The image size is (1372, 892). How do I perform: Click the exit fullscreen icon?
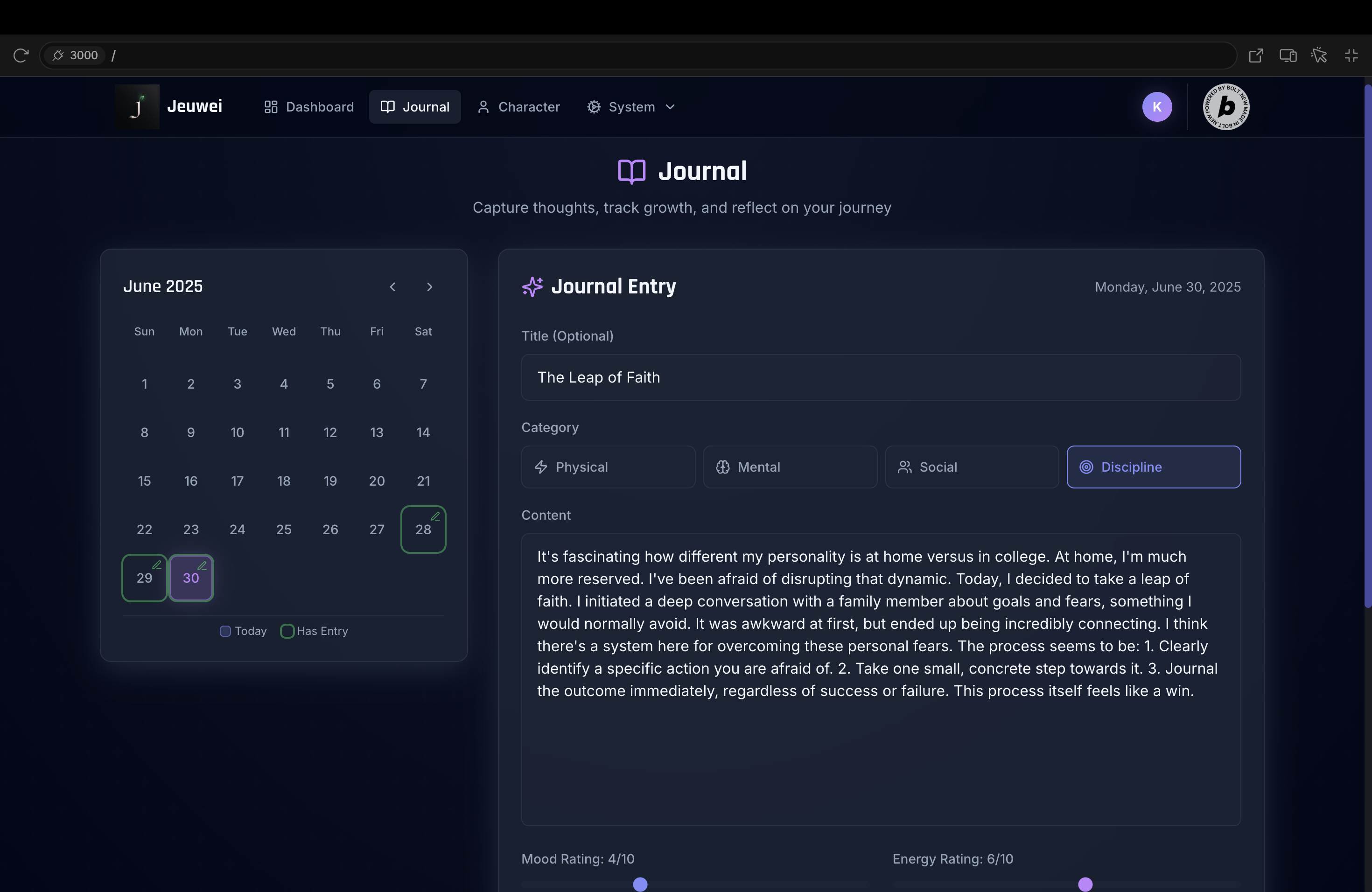pos(1351,56)
